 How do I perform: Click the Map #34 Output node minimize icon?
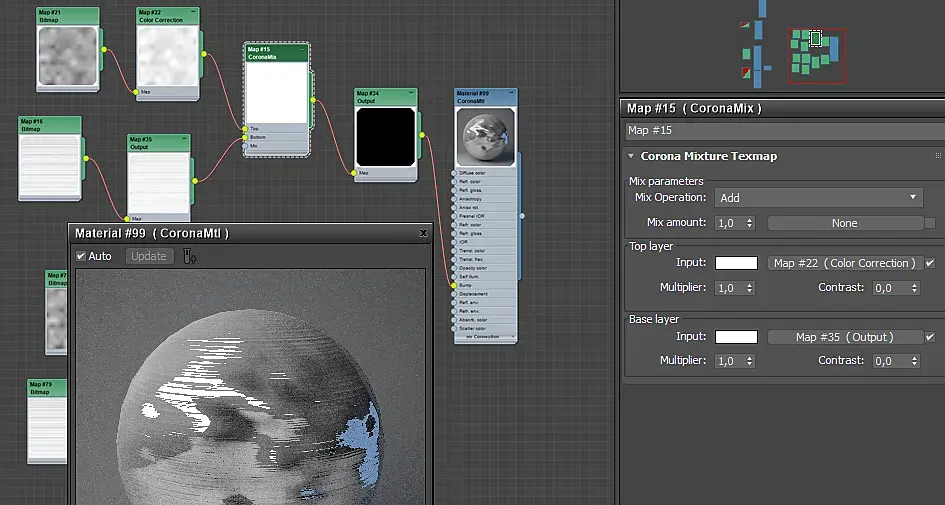tap(412, 94)
